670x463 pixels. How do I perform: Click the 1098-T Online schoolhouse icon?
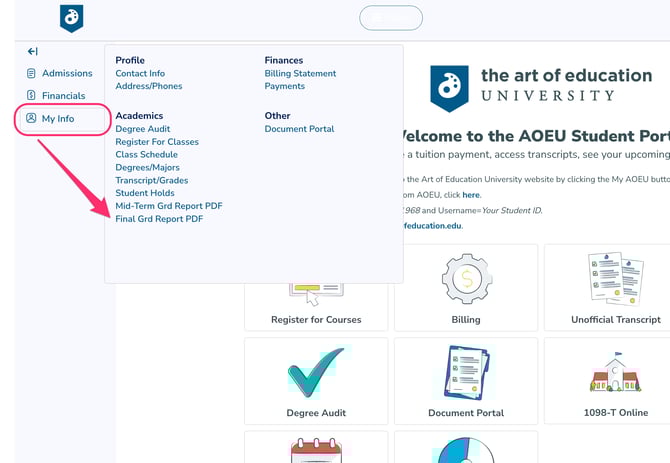(616, 372)
